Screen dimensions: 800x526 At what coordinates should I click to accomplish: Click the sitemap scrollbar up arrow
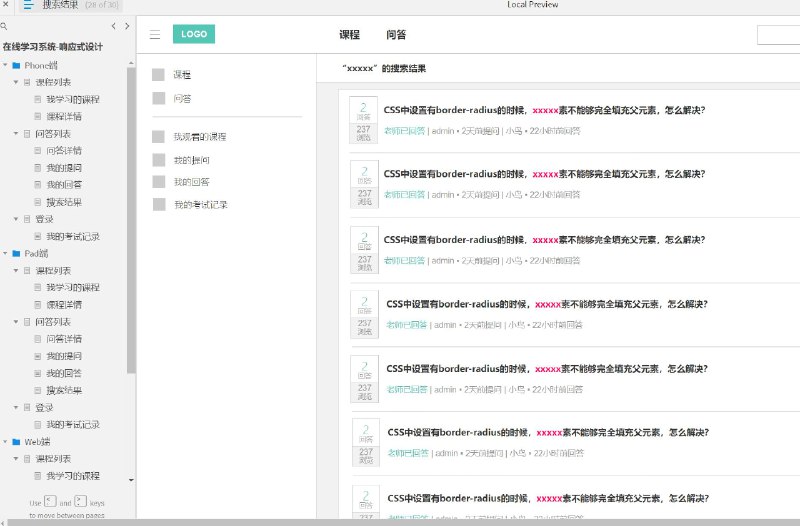click(131, 63)
